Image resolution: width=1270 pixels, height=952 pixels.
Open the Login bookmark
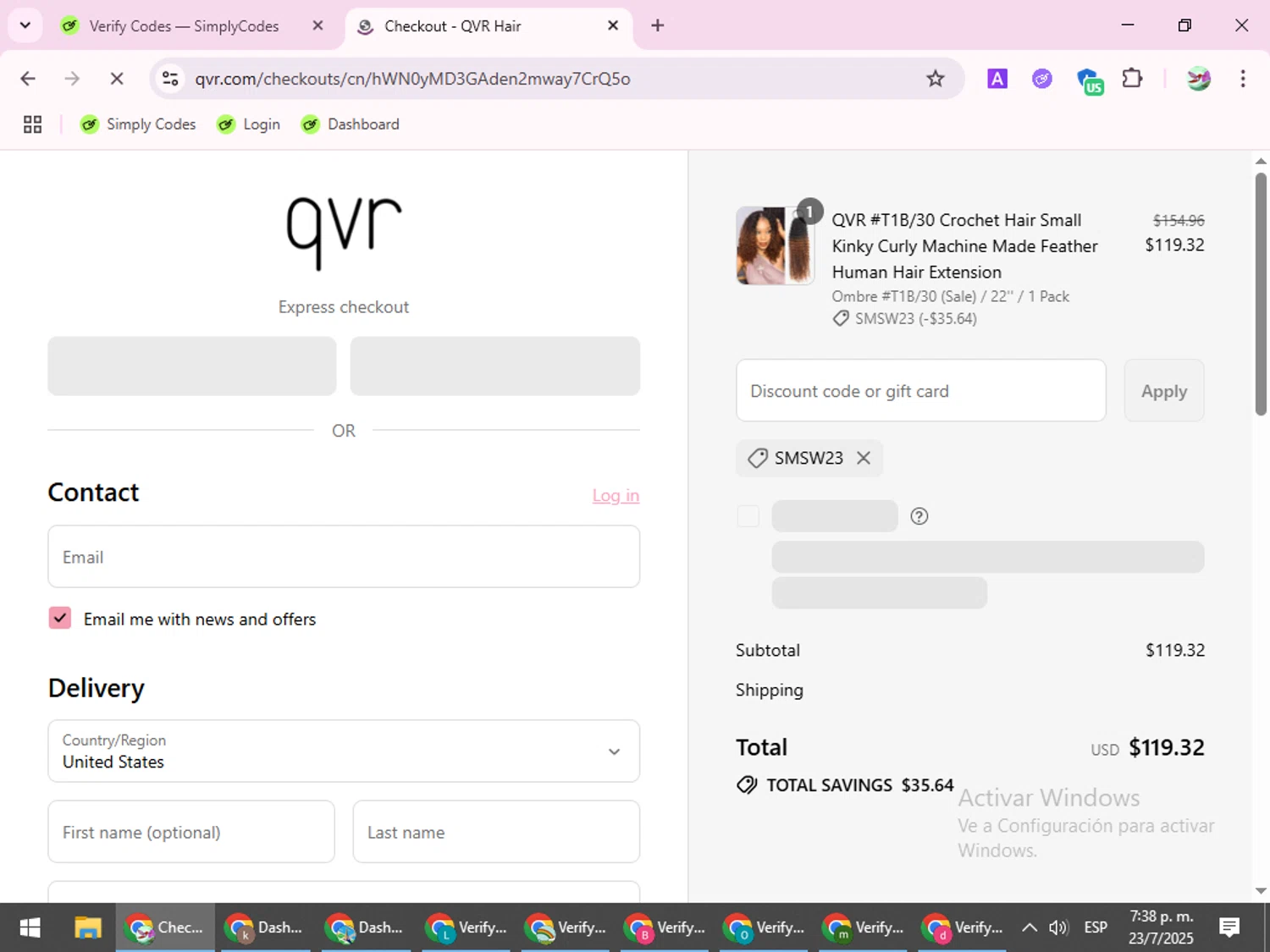tap(248, 124)
